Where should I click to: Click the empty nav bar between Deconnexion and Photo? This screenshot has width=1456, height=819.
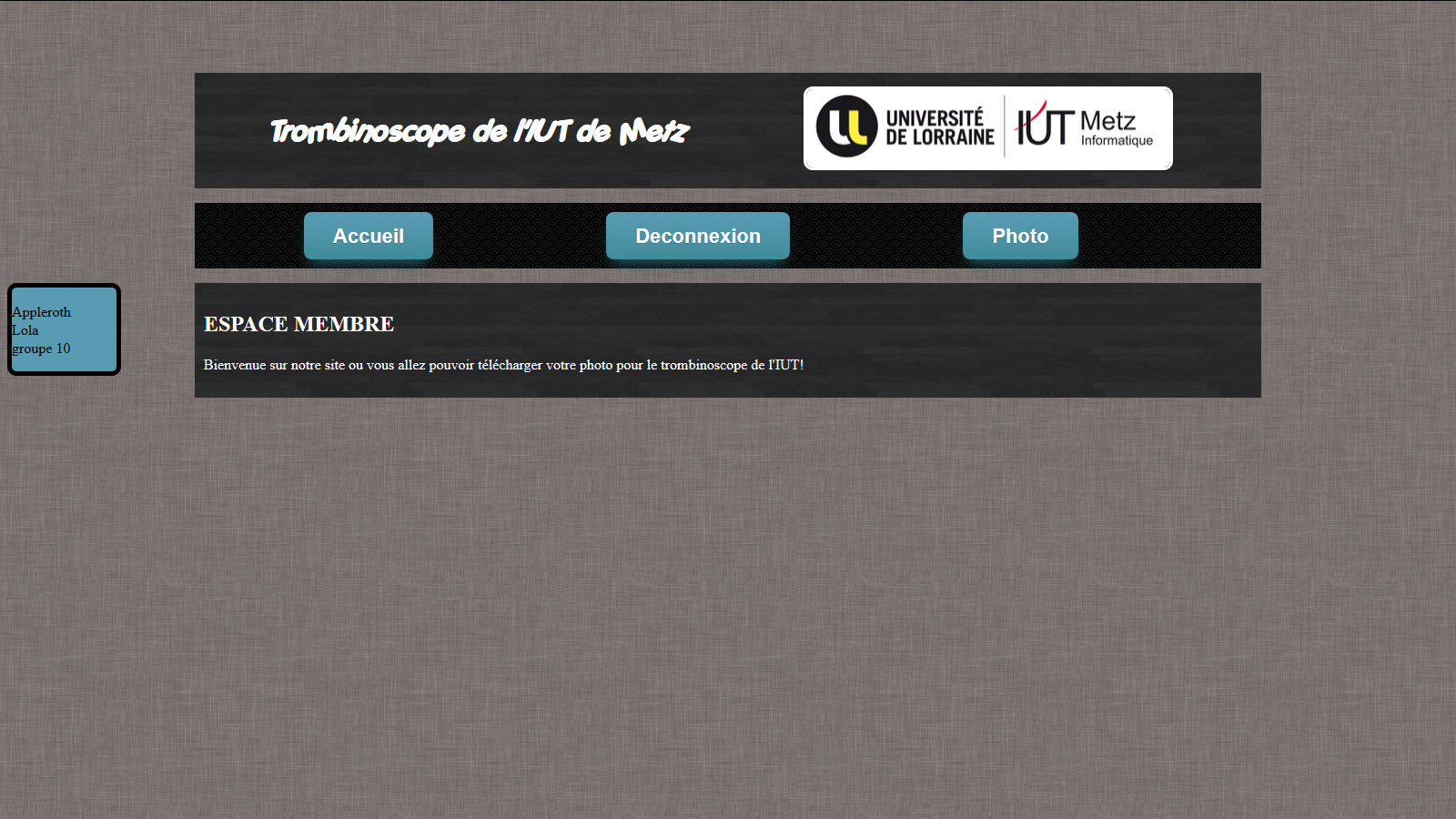[x=875, y=236]
